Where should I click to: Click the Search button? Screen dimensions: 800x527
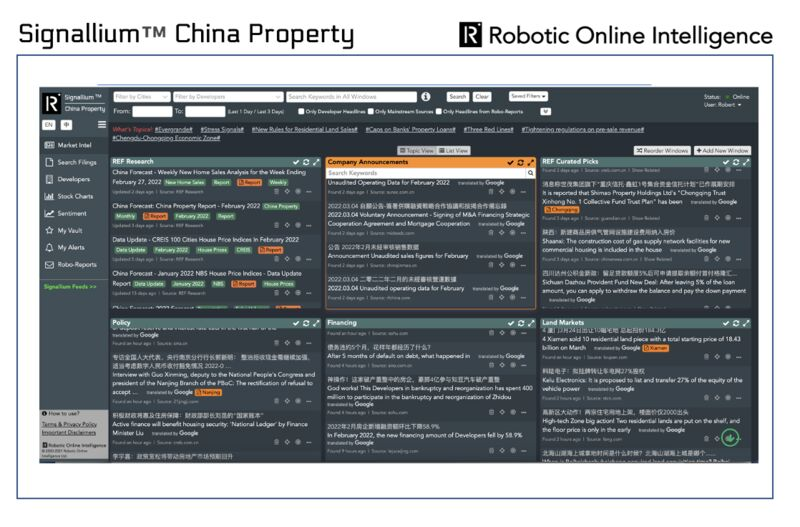tap(458, 96)
